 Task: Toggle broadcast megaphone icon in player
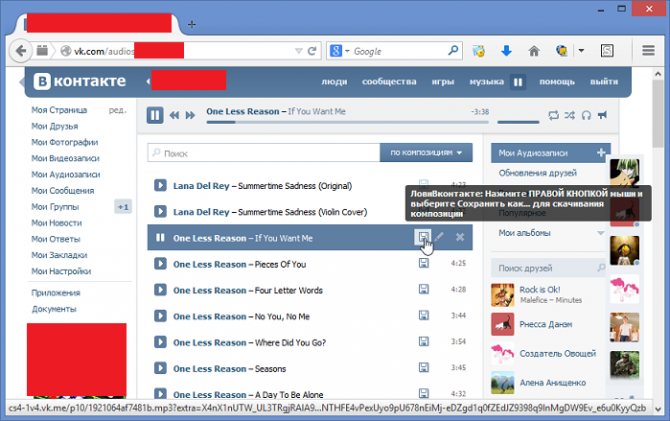[602, 115]
